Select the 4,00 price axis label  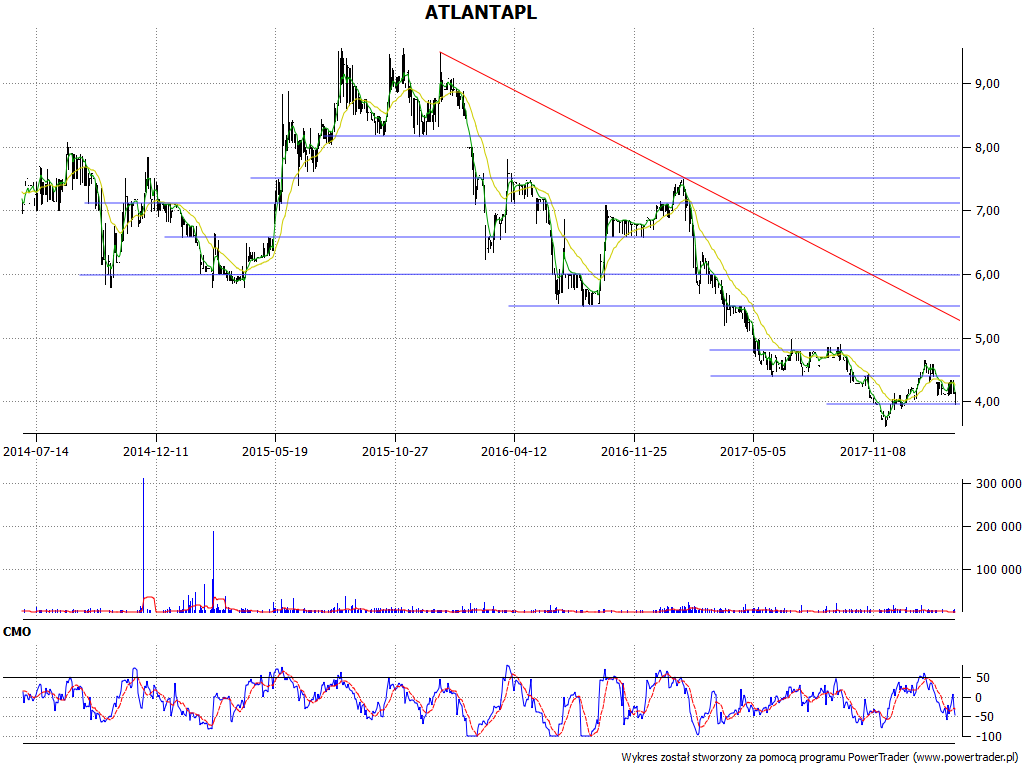[x=987, y=402]
